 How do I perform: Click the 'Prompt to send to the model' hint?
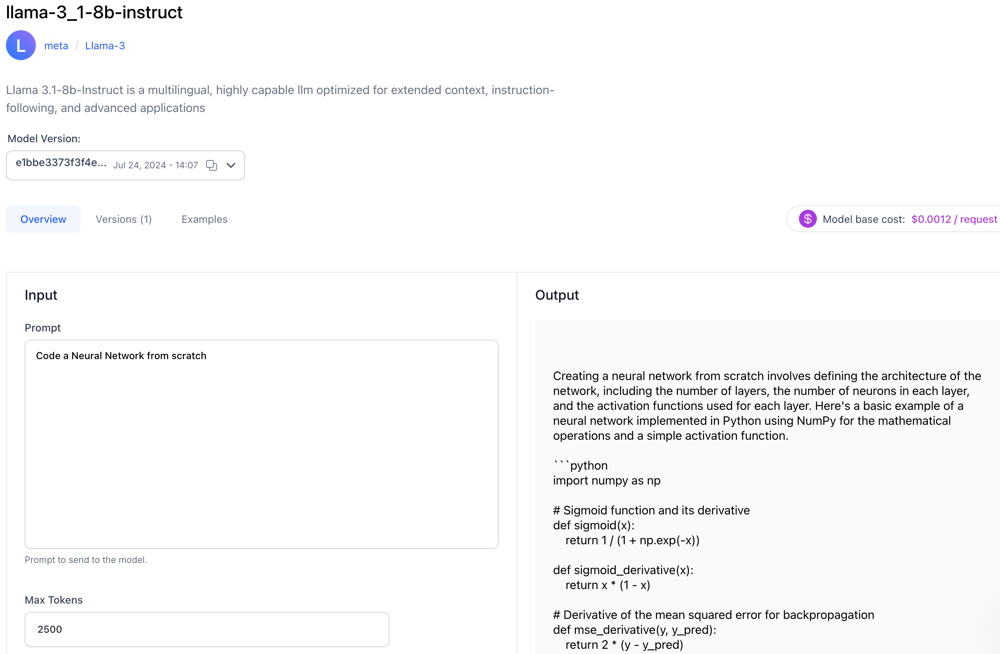click(x=86, y=560)
